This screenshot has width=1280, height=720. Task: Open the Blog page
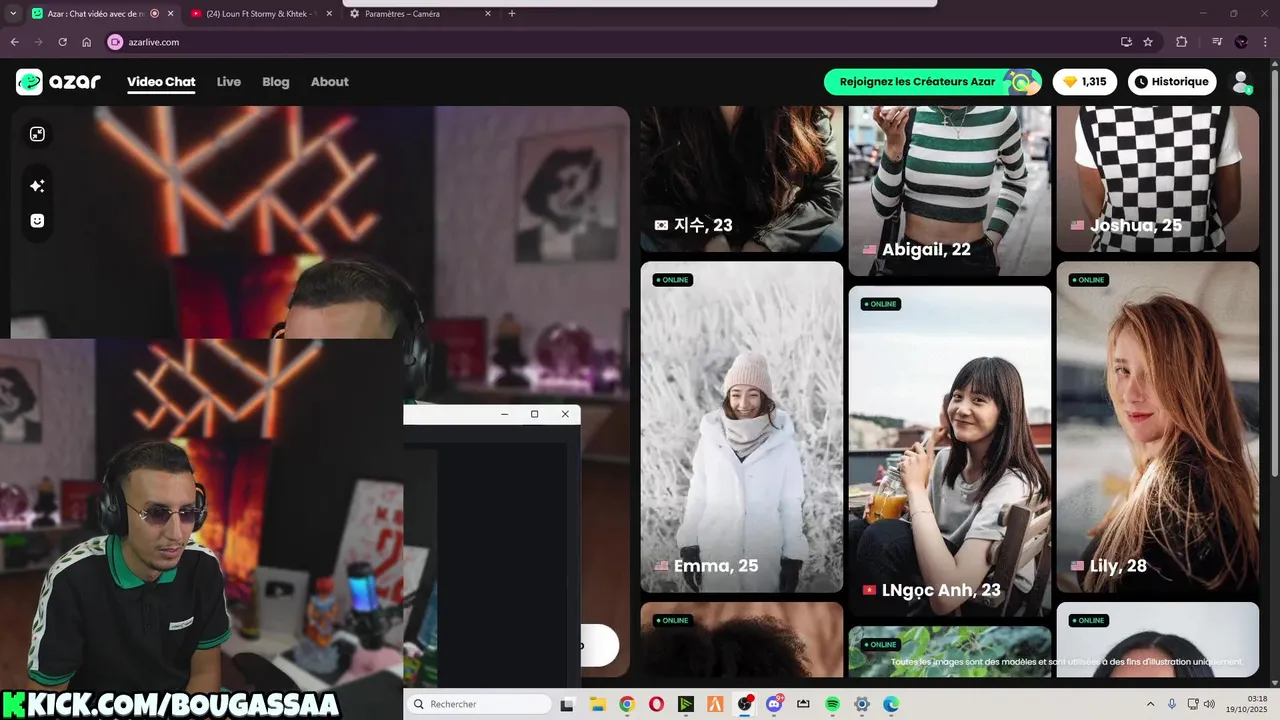(276, 82)
